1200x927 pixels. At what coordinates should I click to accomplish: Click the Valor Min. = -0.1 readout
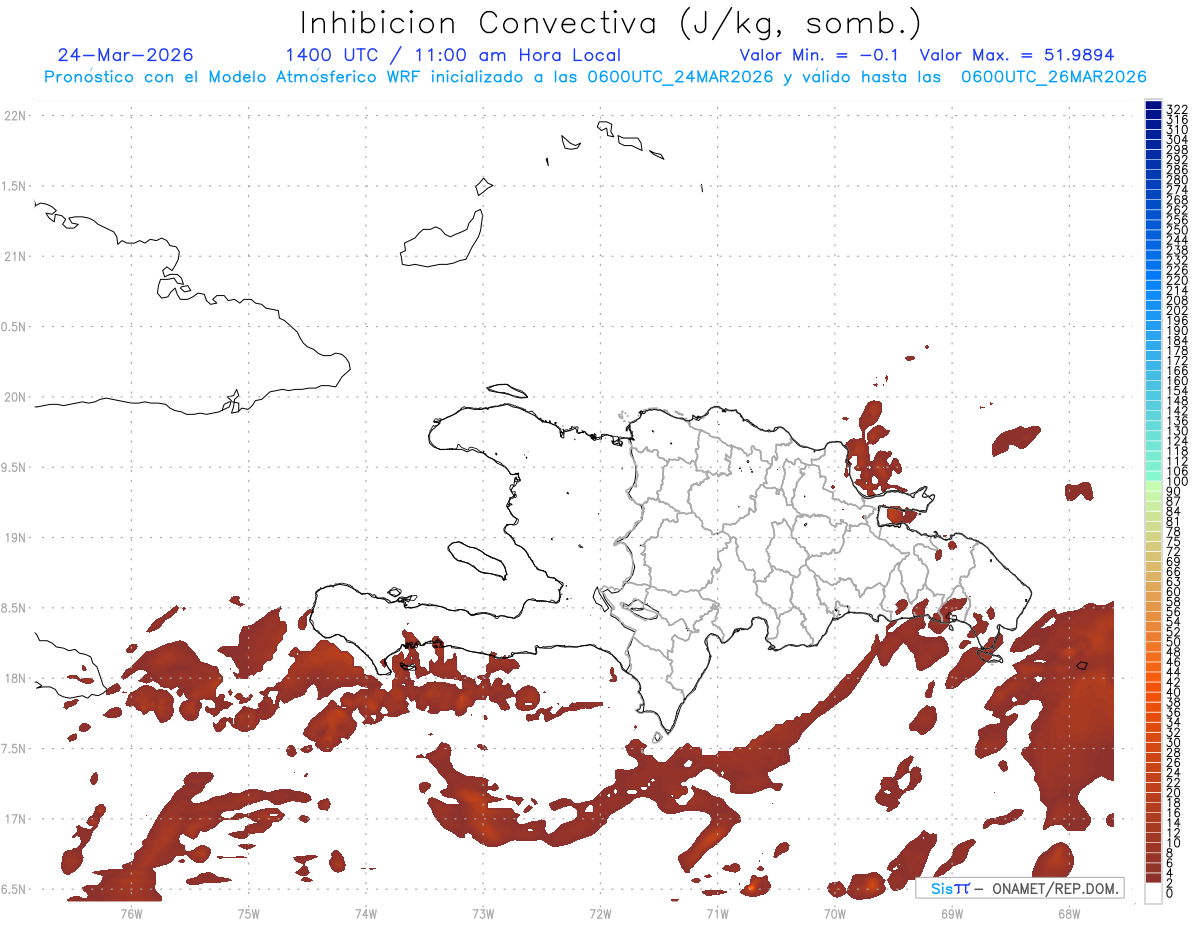[x=822, y=55]
